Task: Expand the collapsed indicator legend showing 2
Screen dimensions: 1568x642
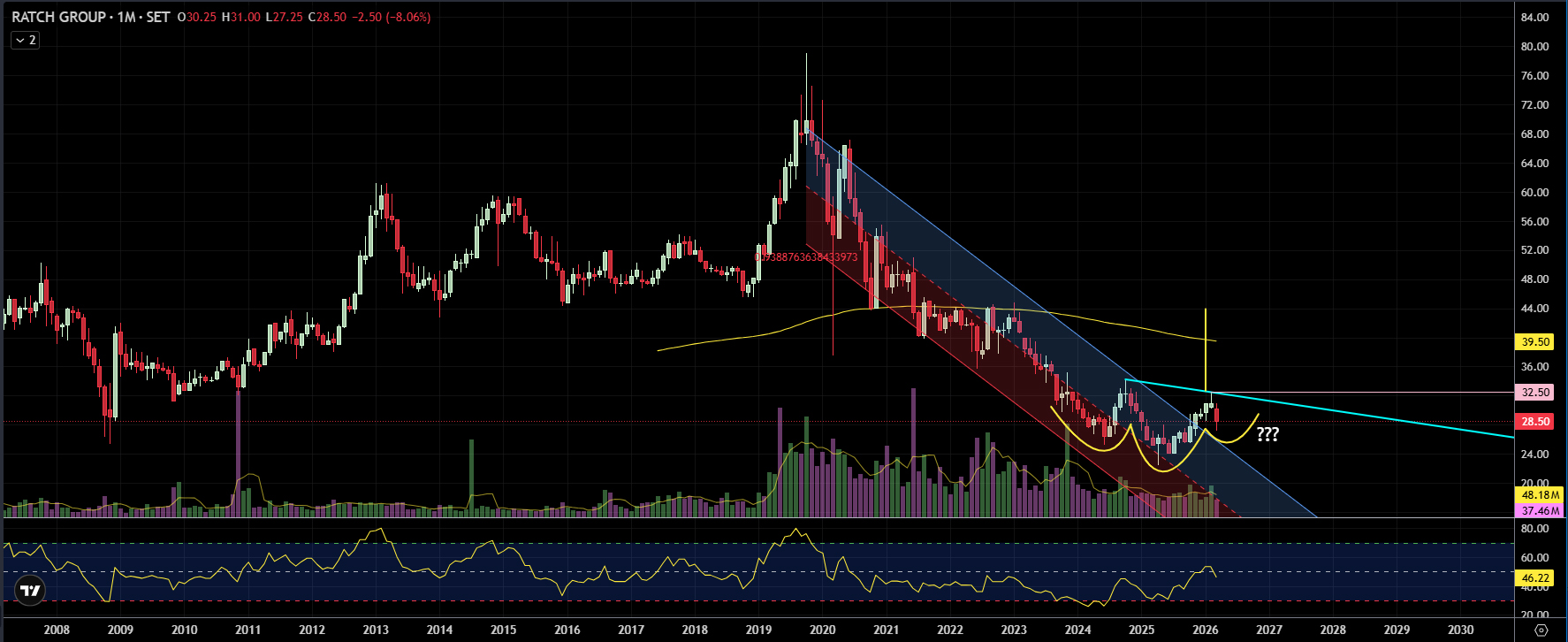Action: click(x=25, y=40)
